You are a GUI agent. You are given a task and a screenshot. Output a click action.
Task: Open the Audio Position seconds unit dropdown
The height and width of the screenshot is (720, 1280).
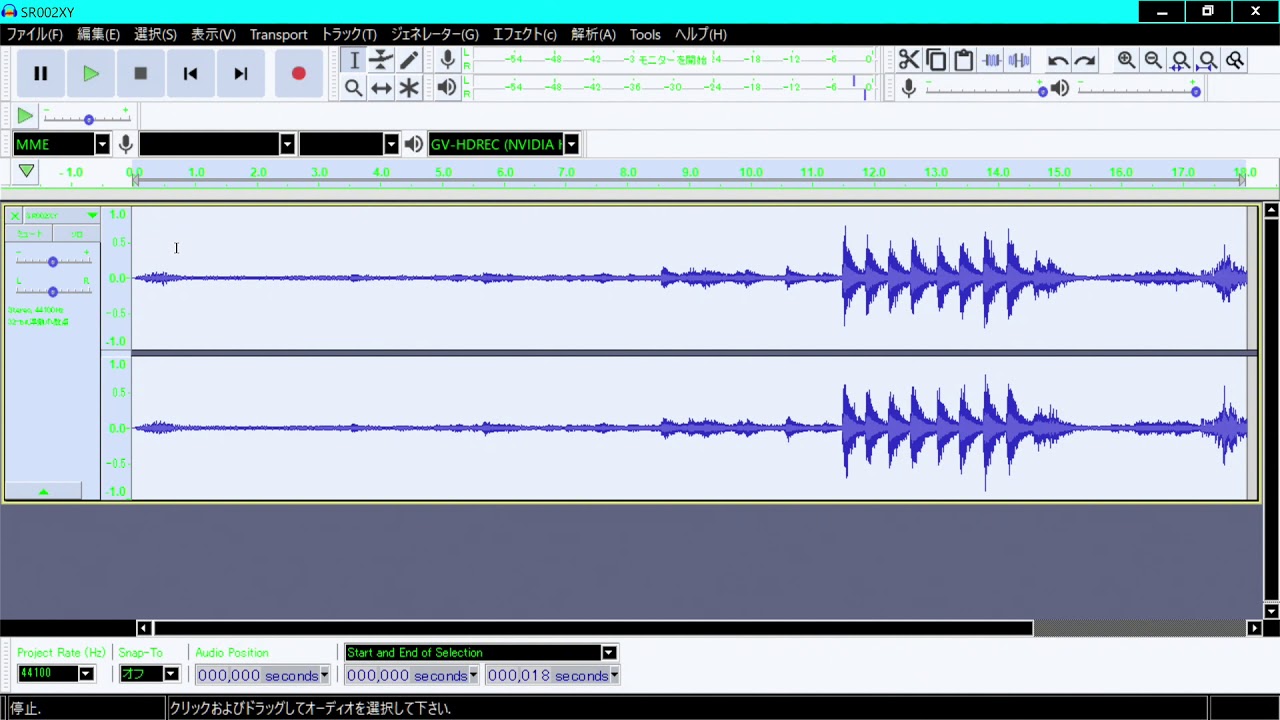324,676
